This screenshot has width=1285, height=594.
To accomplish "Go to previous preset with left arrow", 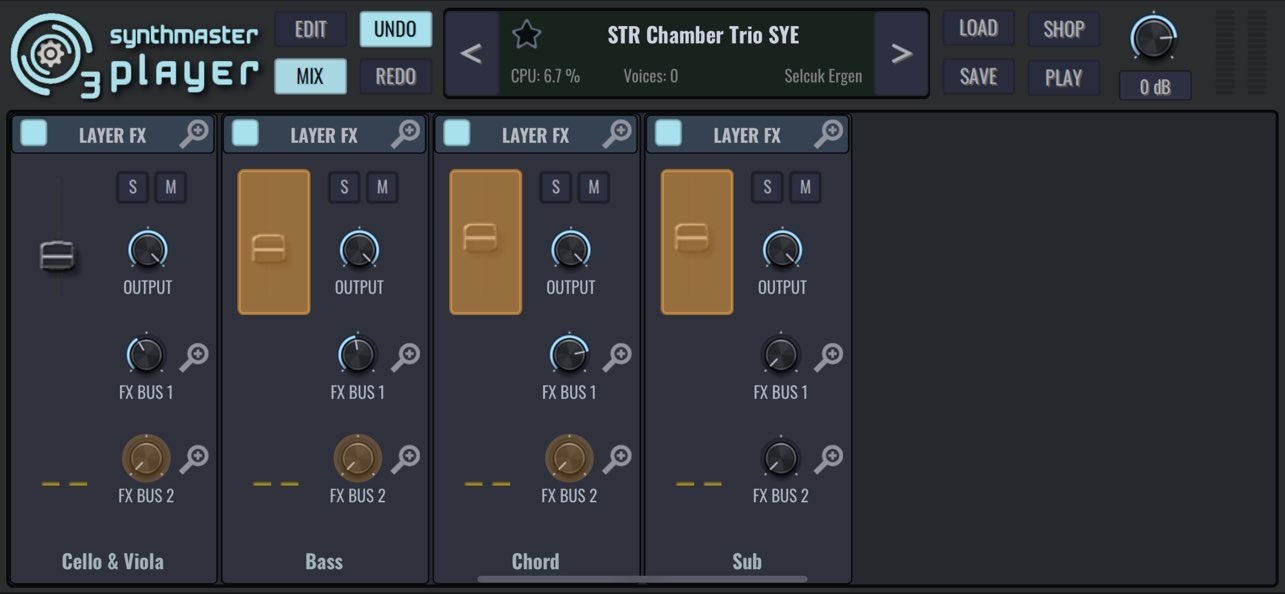I will [x=471, y=53].
